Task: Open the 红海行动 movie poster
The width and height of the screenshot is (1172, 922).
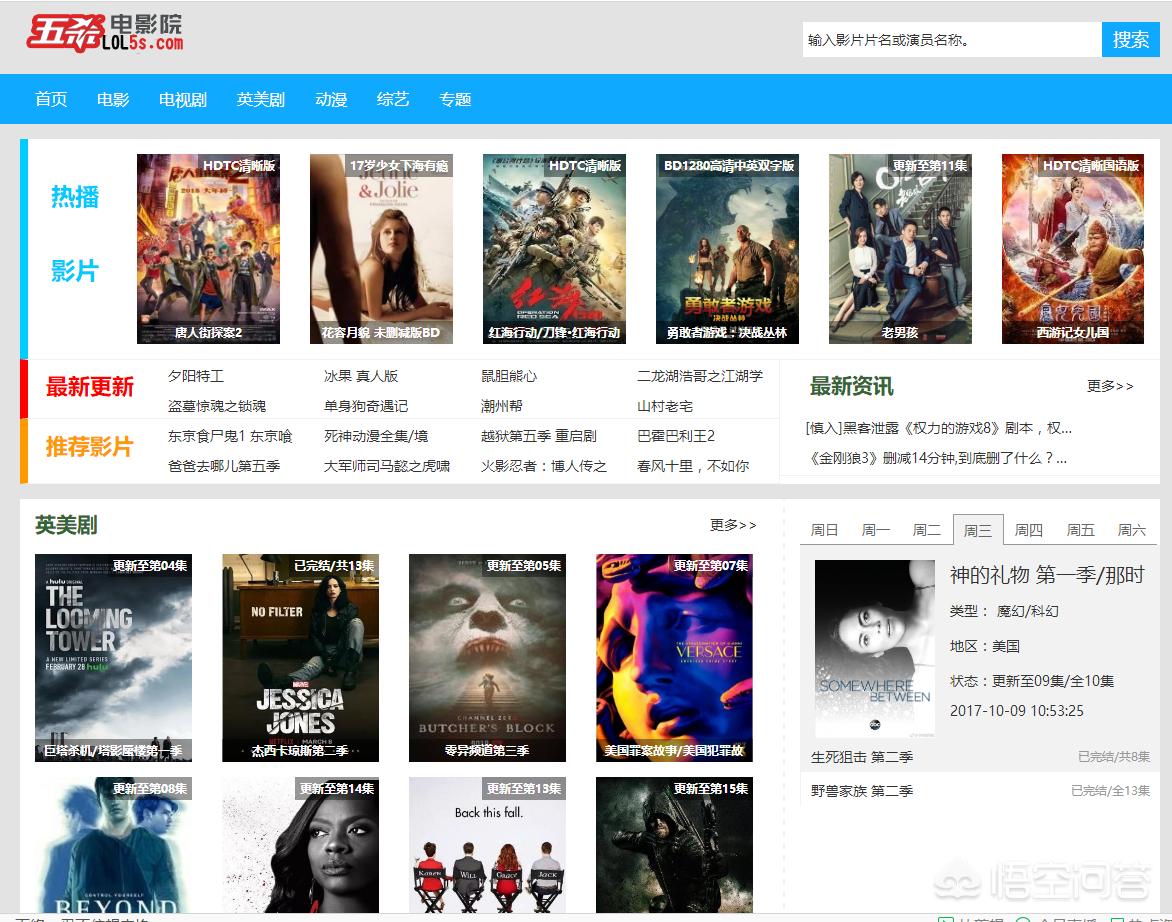Action: tap(555, 249)
